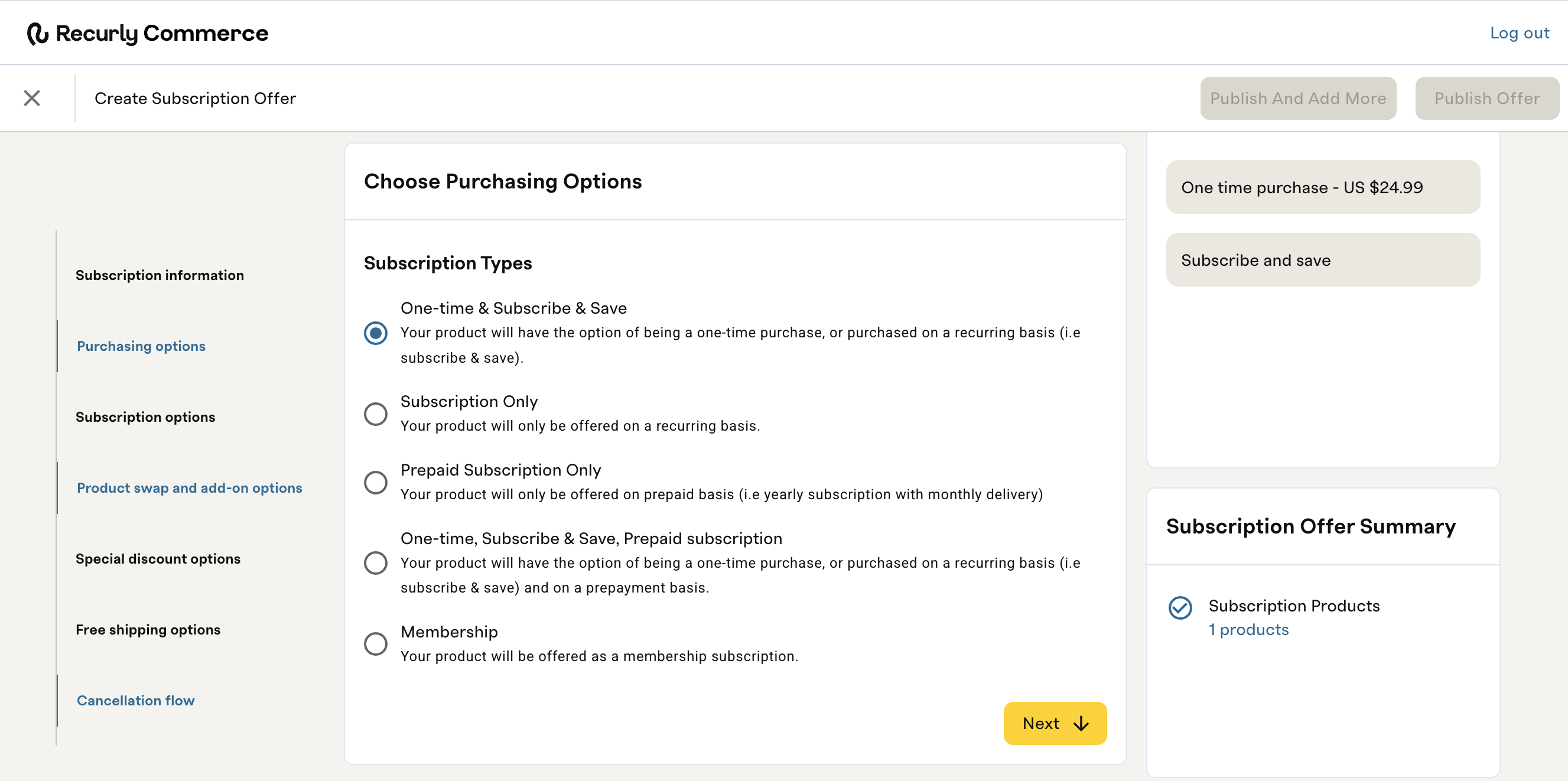1568x781 pixels.
Task: Choose the Membership subscription type
Action: coord(376,643)
